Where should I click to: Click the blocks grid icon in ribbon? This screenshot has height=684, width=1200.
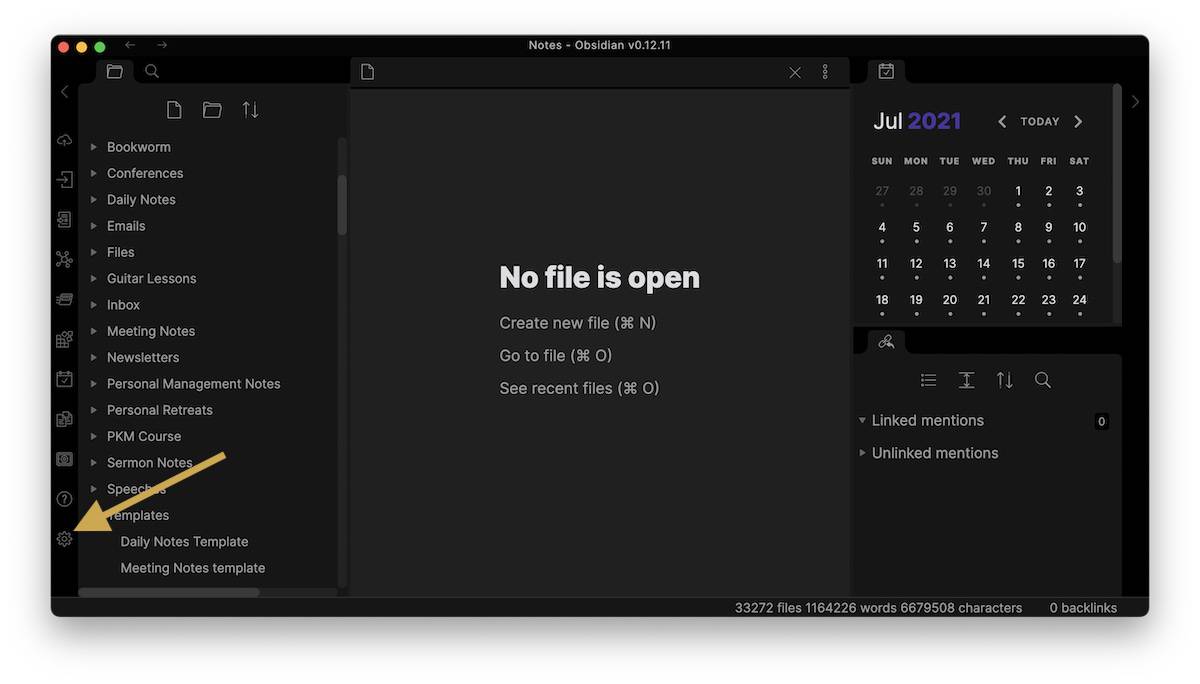tap(64, 339)
